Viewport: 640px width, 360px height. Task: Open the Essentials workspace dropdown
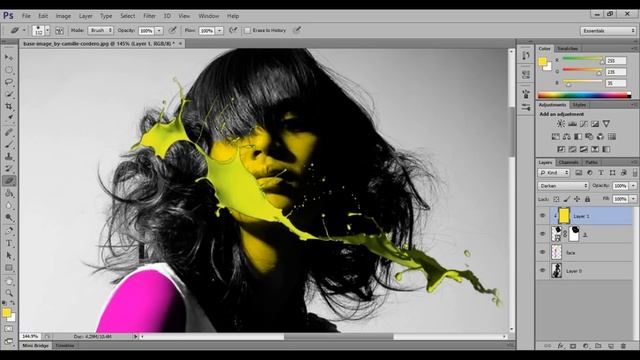tap(608, 31)
